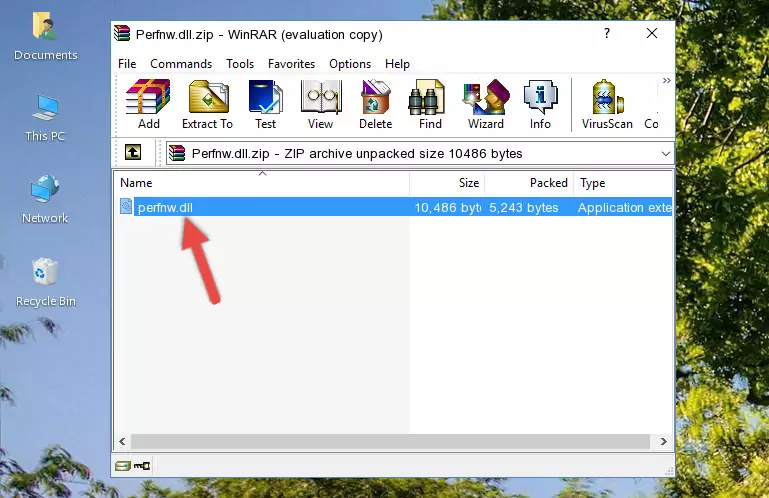
Task: Click the WinRAR title bar books icon
Action: 122,33
